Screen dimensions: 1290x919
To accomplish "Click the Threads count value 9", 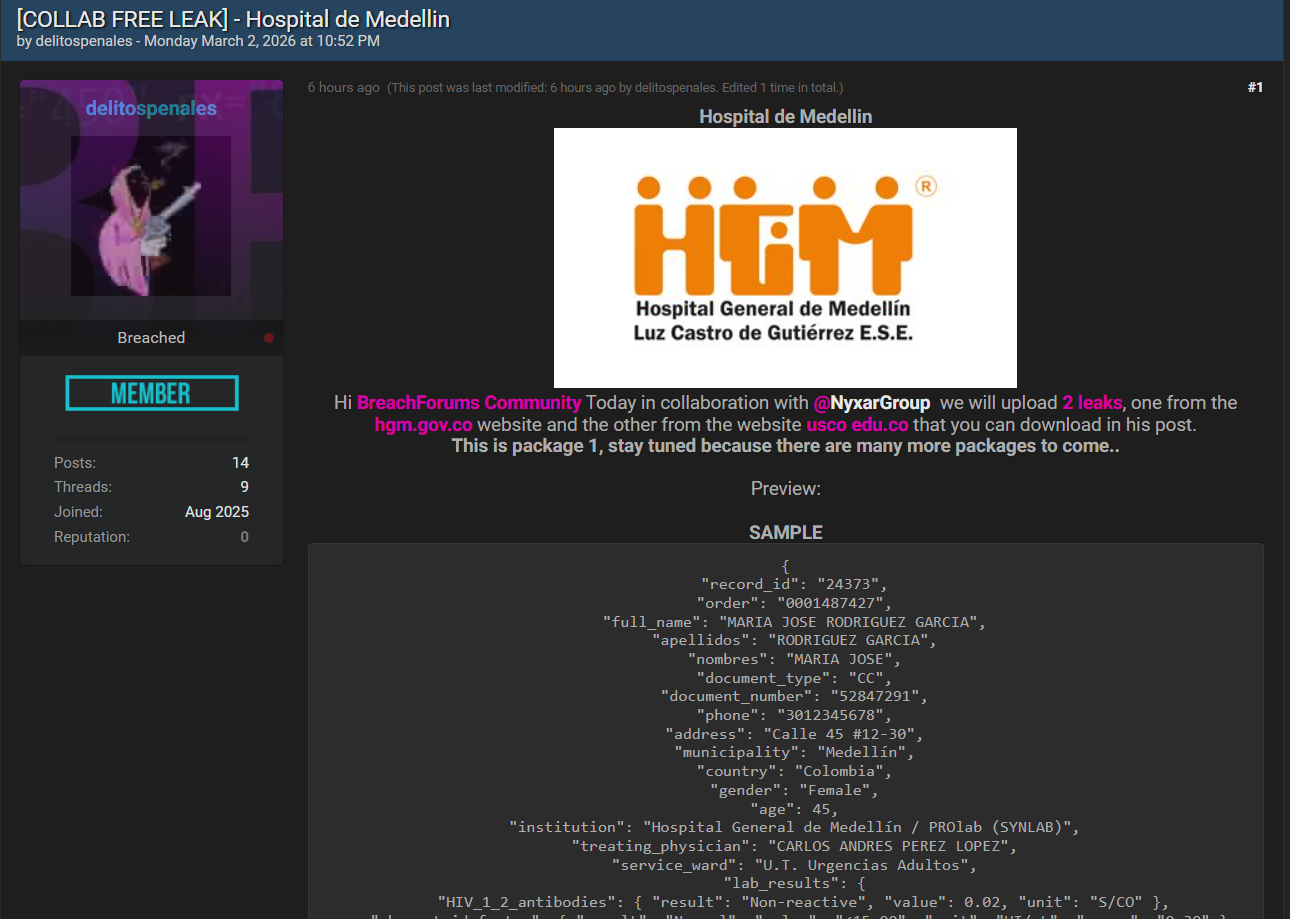I will click(244, 487).
